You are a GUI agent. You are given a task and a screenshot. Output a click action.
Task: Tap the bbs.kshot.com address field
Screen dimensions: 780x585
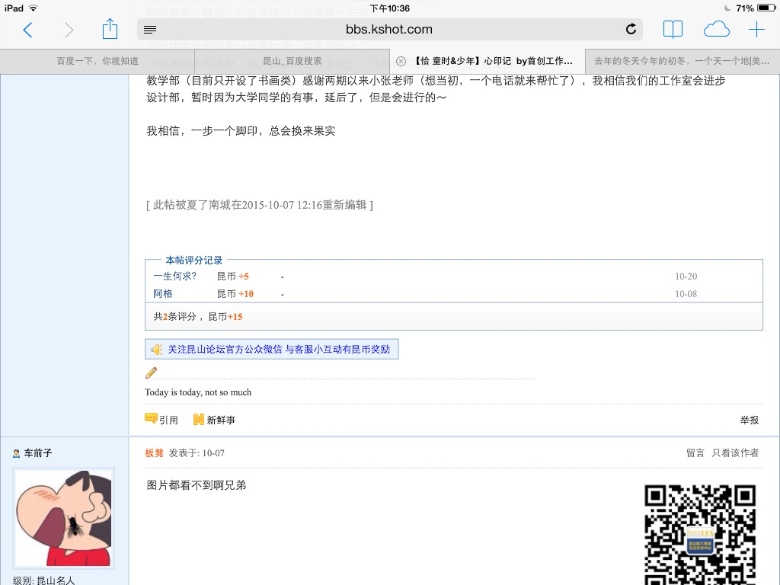coord(390,30)
